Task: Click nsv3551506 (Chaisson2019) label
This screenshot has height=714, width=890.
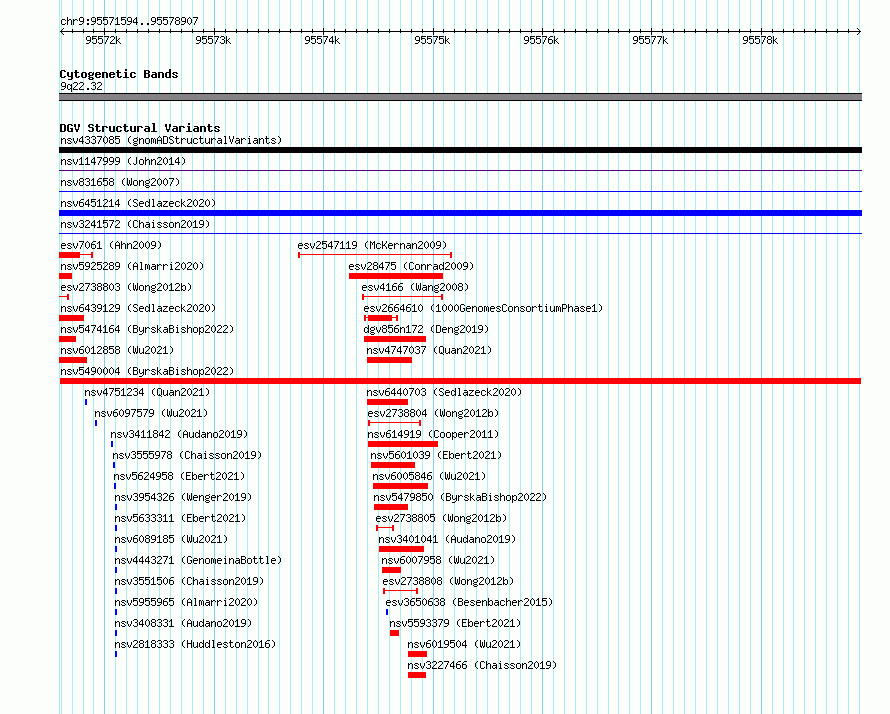Action: (x=190, y=581)
